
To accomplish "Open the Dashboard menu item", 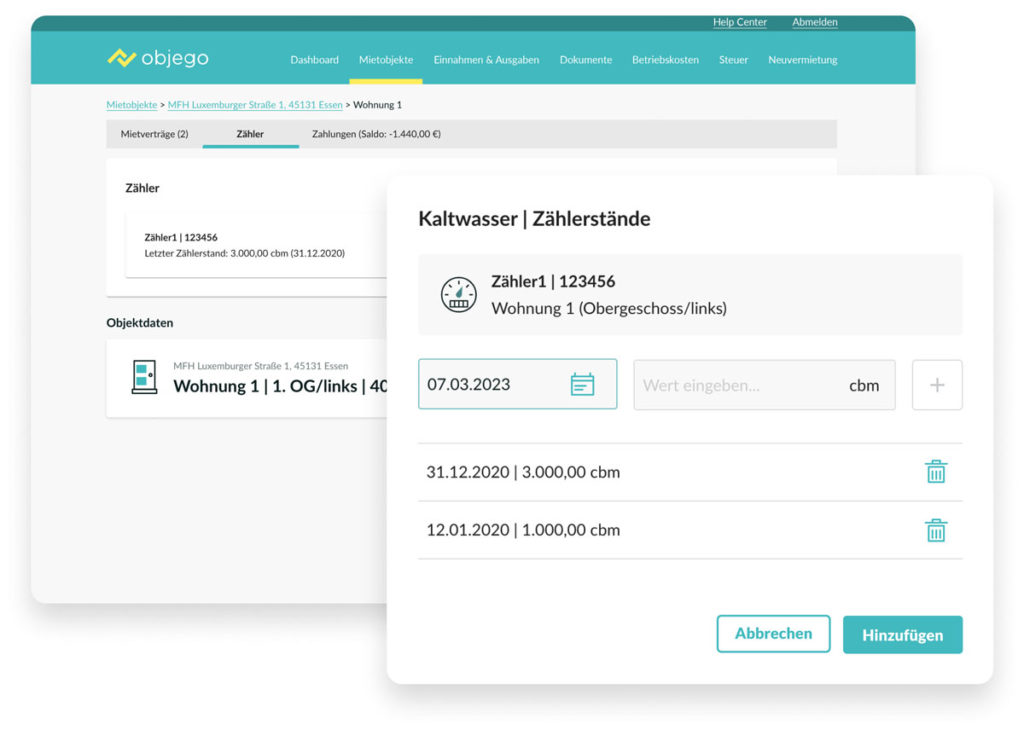I will [314, 60].
